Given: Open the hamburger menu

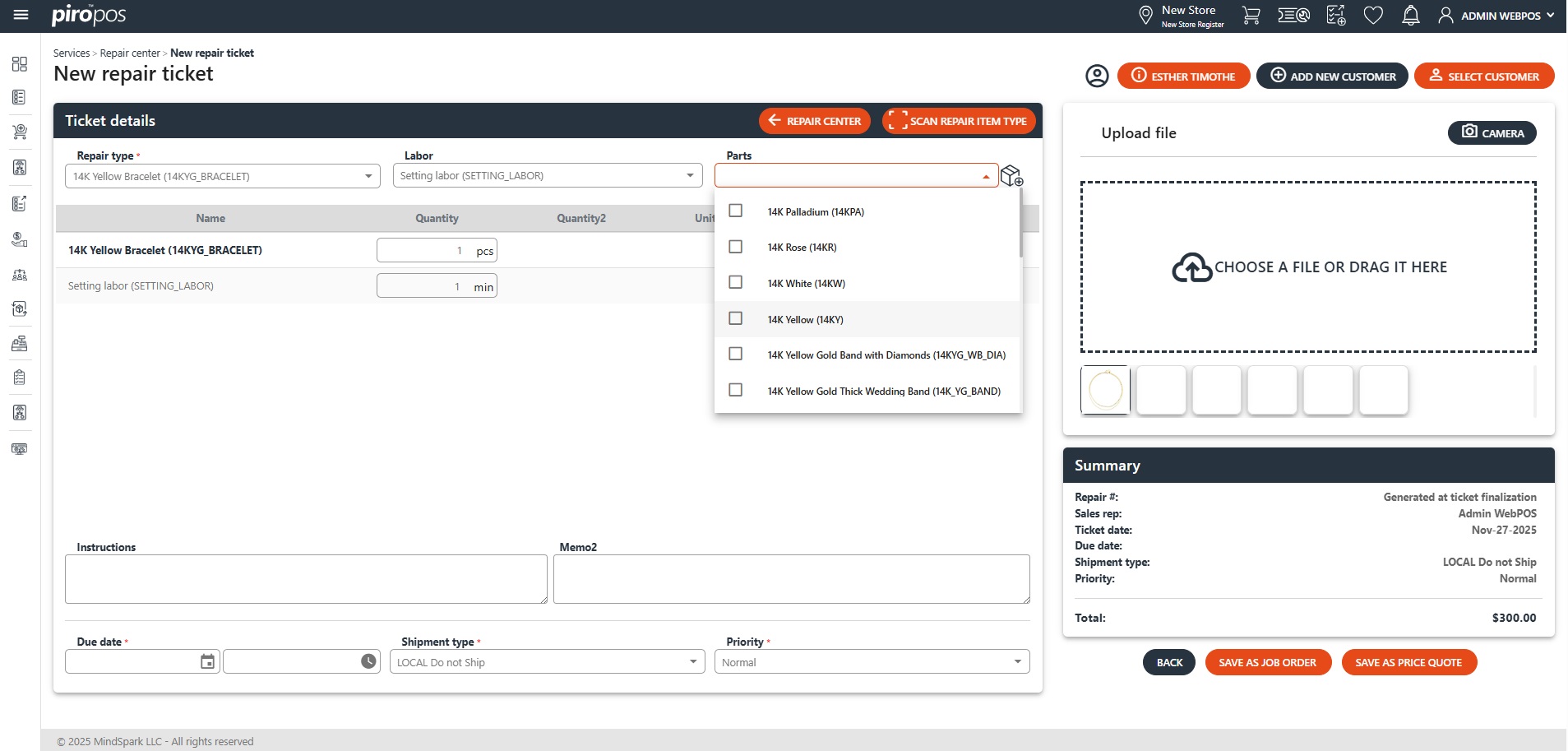Looking at the screenshot, I should click(x=21, y=15).
